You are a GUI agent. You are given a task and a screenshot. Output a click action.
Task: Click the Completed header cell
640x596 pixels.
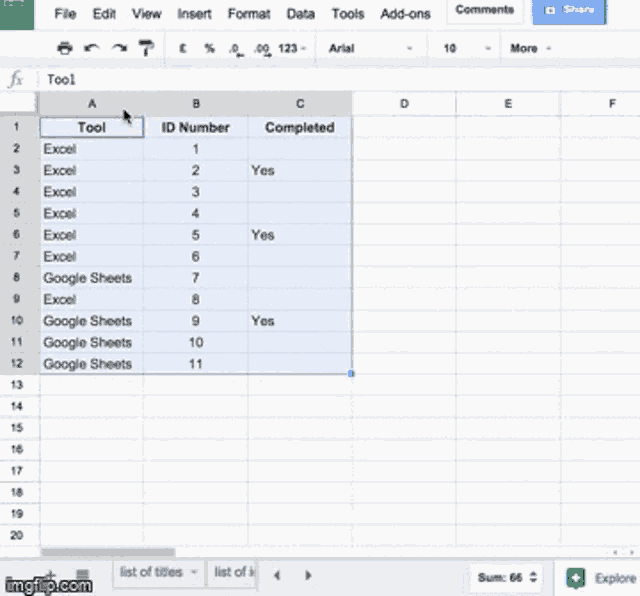point(300,127)
